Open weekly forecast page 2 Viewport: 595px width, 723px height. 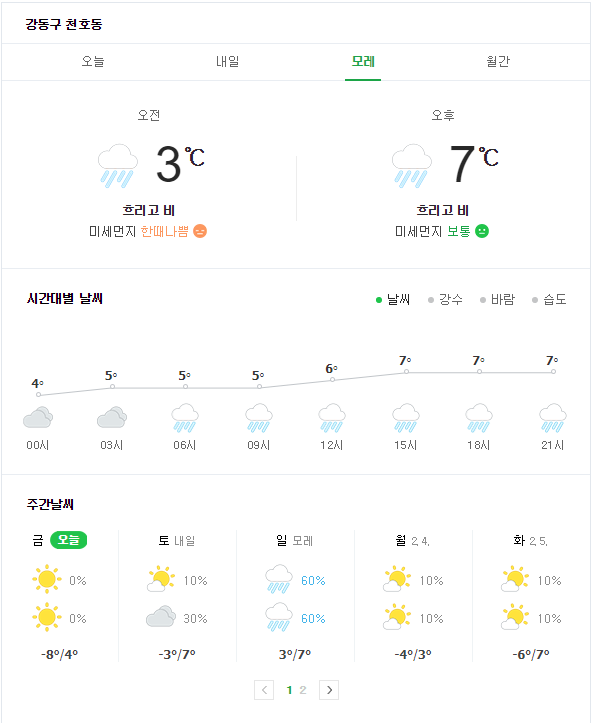303,690
